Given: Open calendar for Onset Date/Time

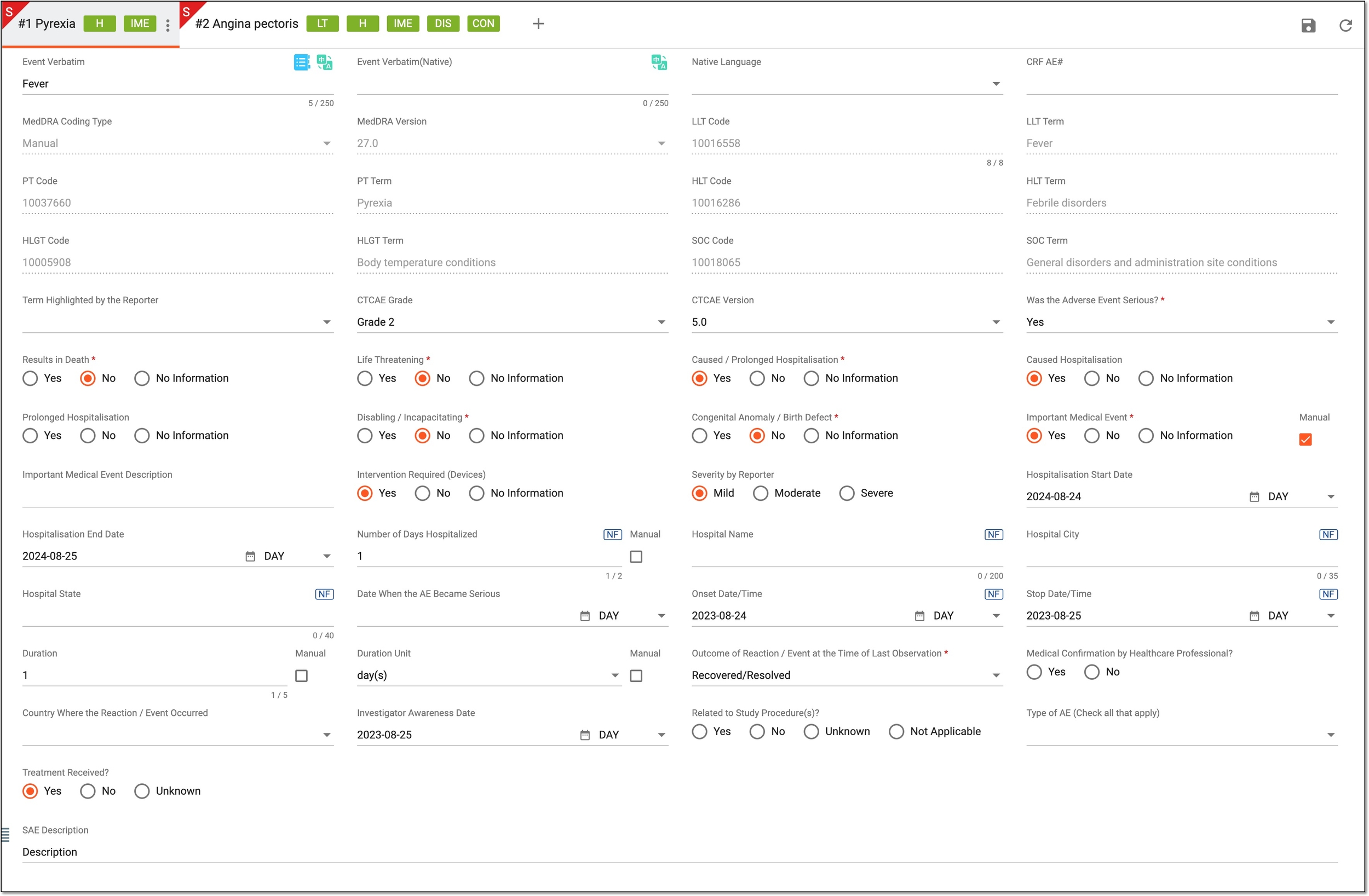Looking at the screenshot, I should (x=919, y=615).
